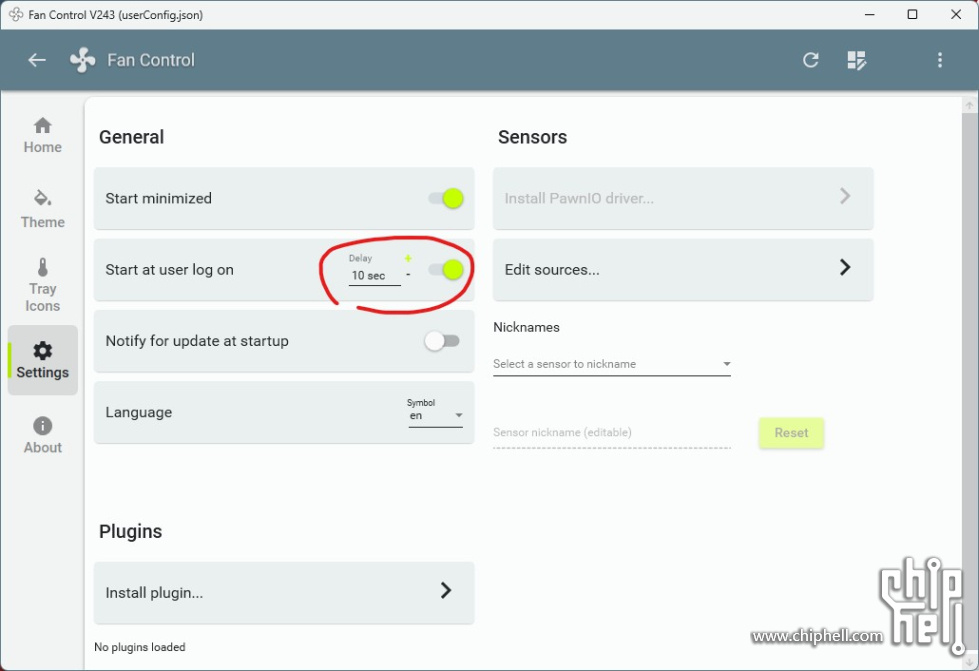
Task: Increase delay with the plus stepper
Action: click(408, 259)
